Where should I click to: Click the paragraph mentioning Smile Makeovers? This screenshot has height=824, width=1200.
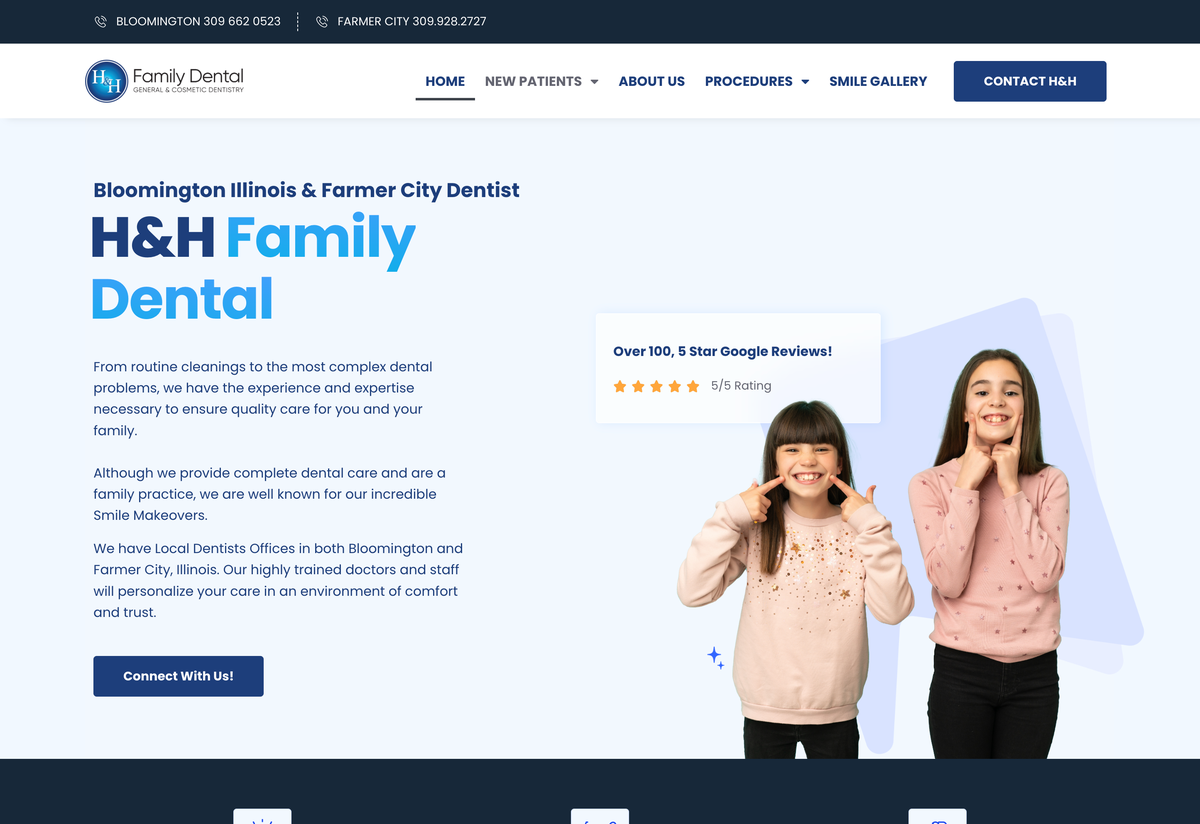[x=270, y=494]
